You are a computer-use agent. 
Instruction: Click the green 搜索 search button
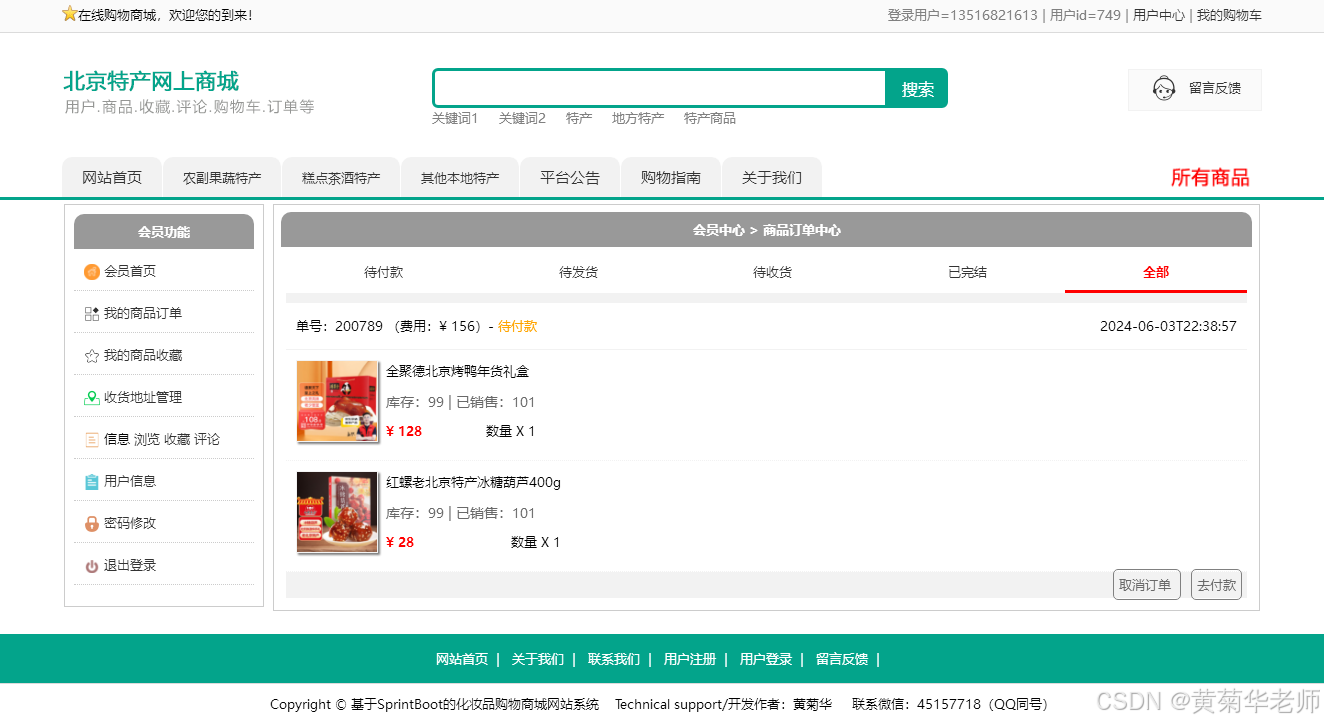click(x=917, y=88)
